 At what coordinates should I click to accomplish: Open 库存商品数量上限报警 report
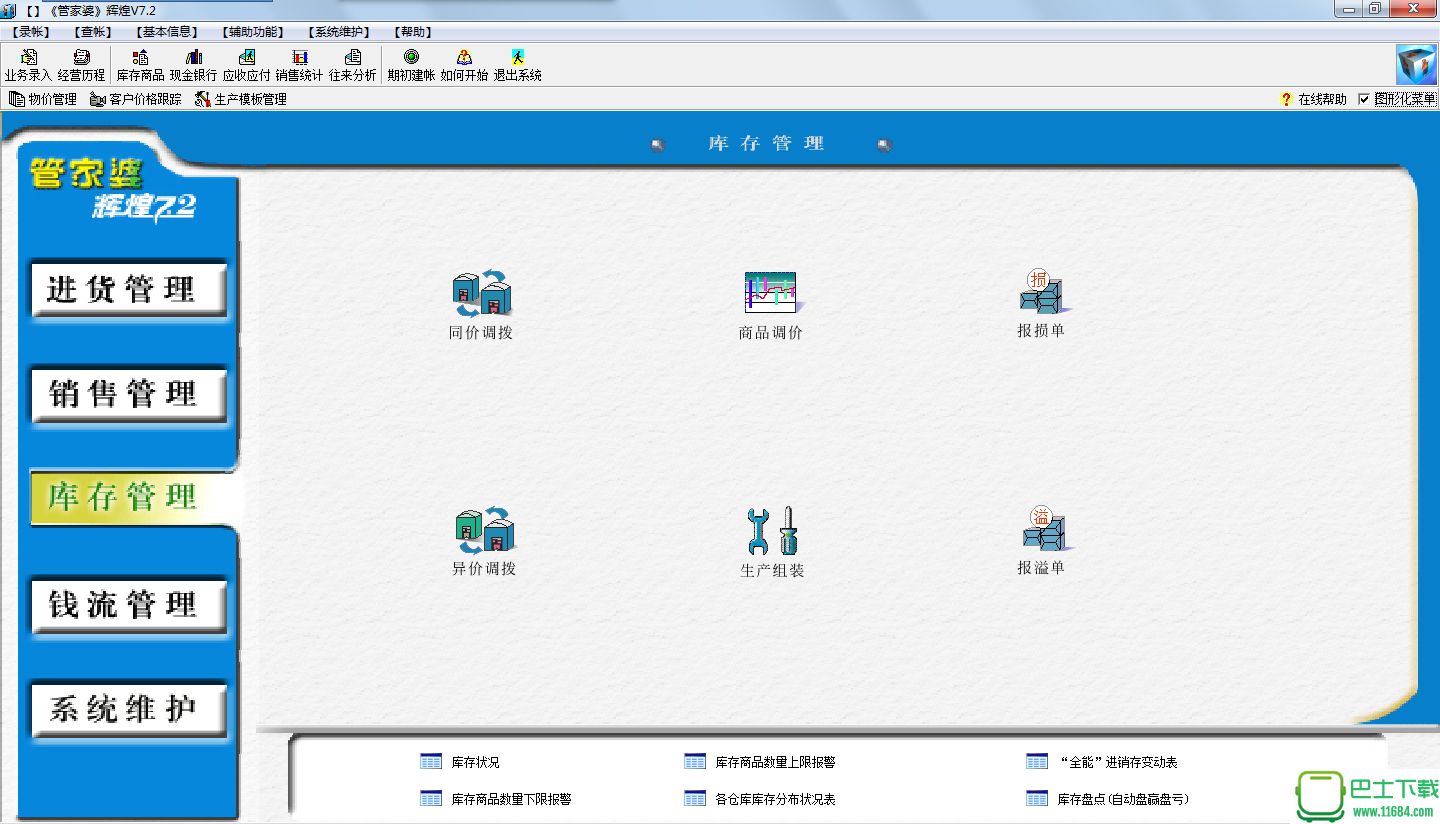[775, 762]
